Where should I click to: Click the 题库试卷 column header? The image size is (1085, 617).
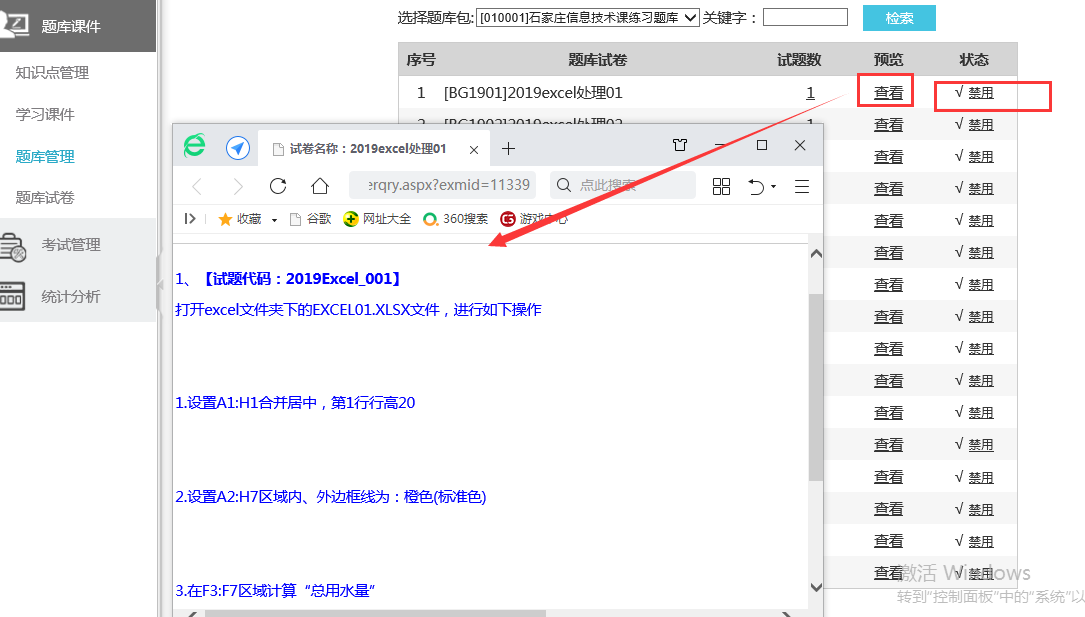coord(597,59)
